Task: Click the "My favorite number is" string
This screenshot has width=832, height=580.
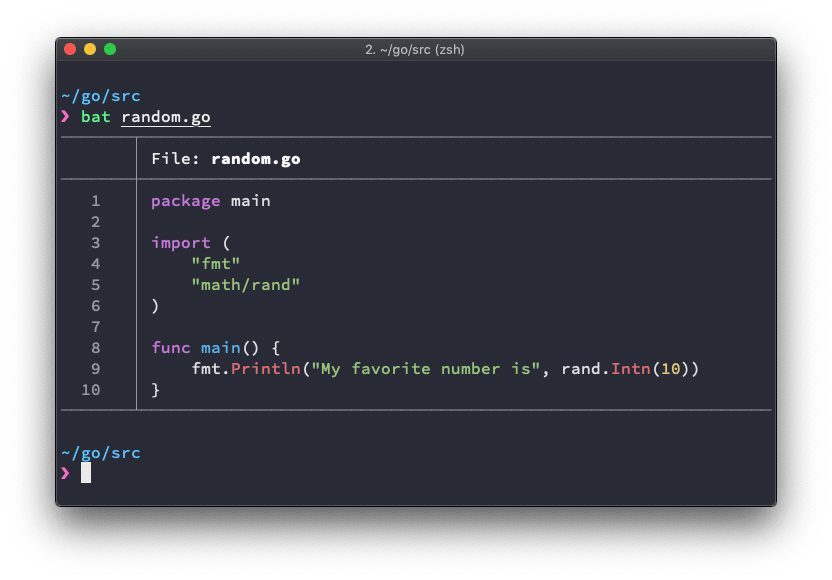Action: [426, 369]
